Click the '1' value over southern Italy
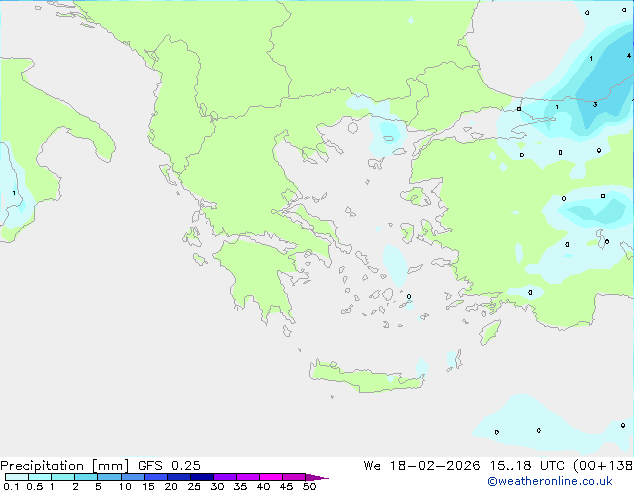The image size is (634, 490). [14, 193]
